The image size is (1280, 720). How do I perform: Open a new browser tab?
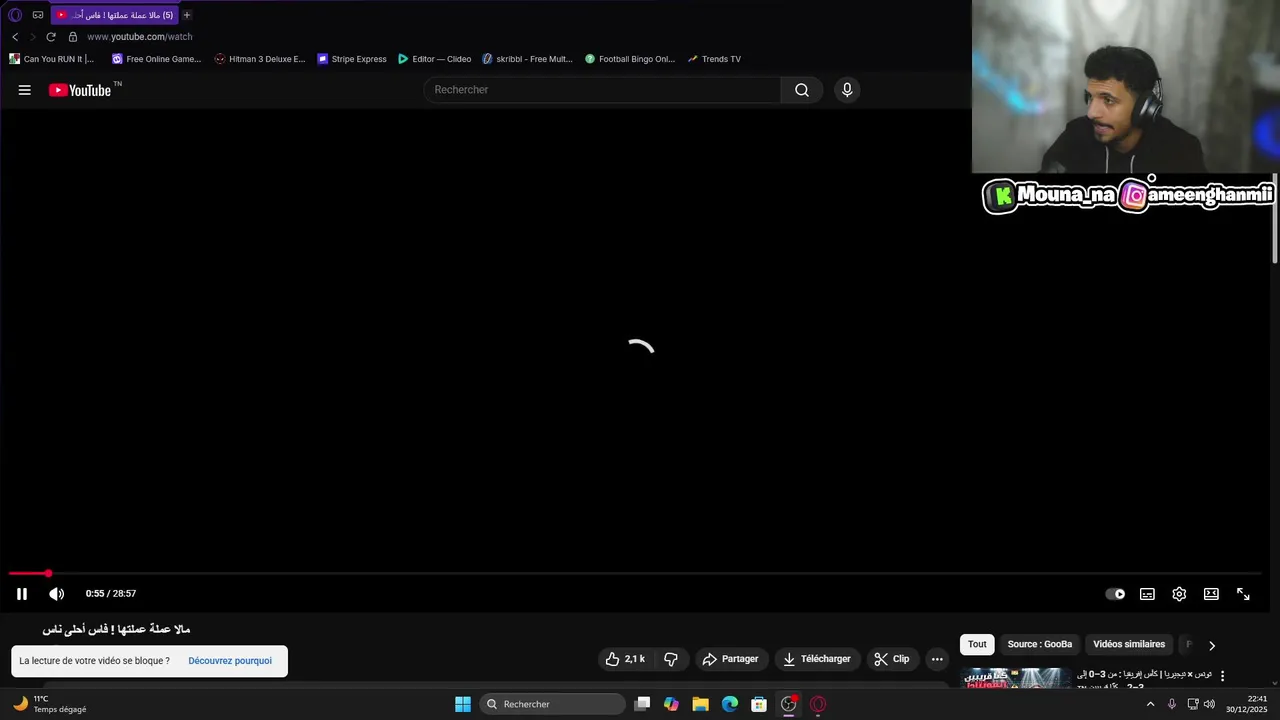(186, 15)
